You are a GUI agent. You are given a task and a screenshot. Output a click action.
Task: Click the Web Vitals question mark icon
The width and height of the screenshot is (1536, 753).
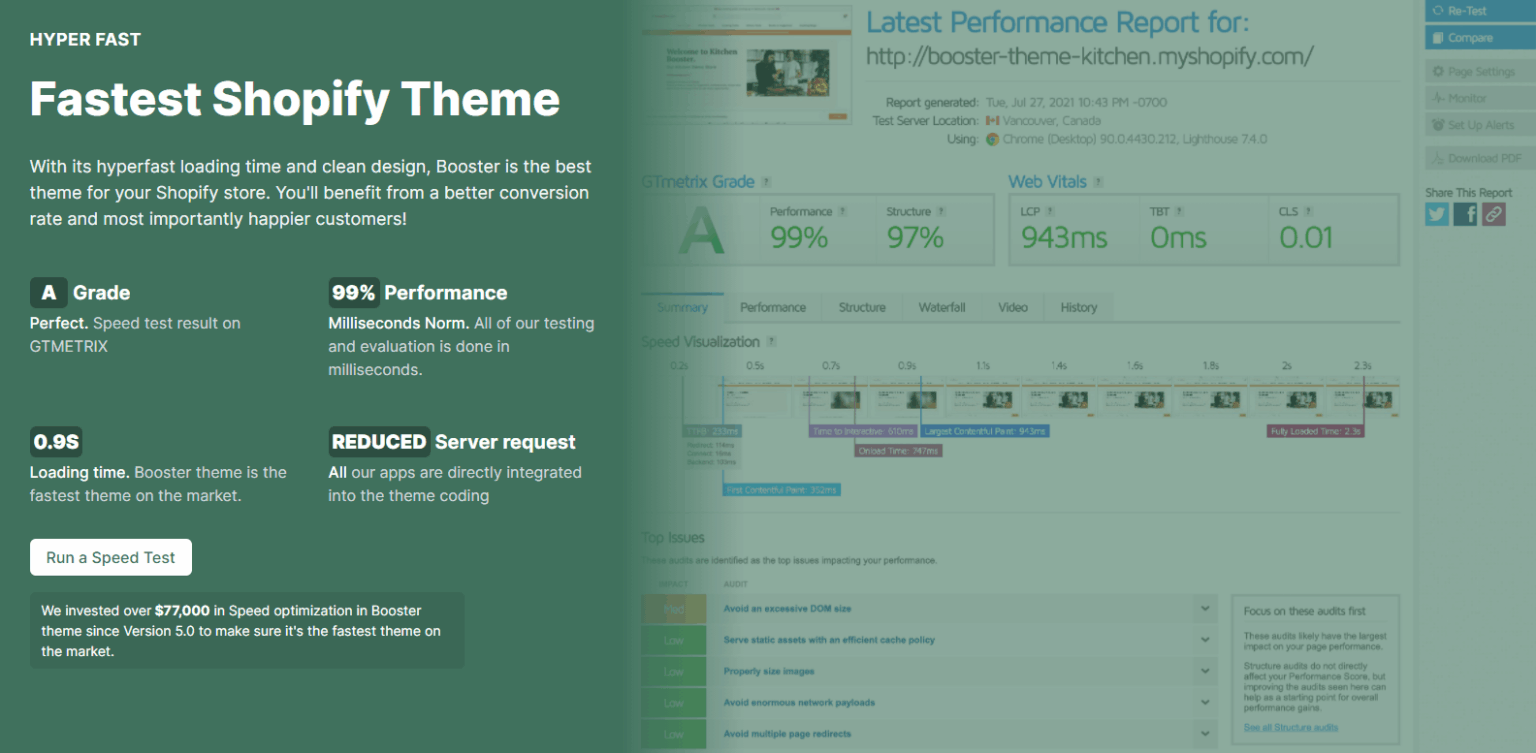click(x=1100, y=181)
